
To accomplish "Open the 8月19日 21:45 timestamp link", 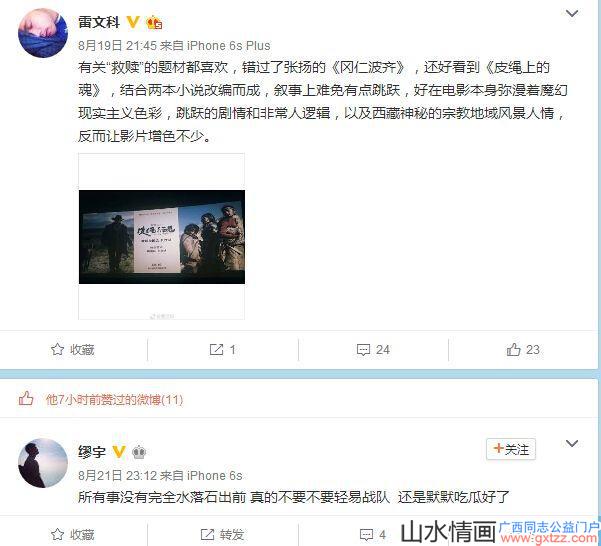I will [117, 46].
